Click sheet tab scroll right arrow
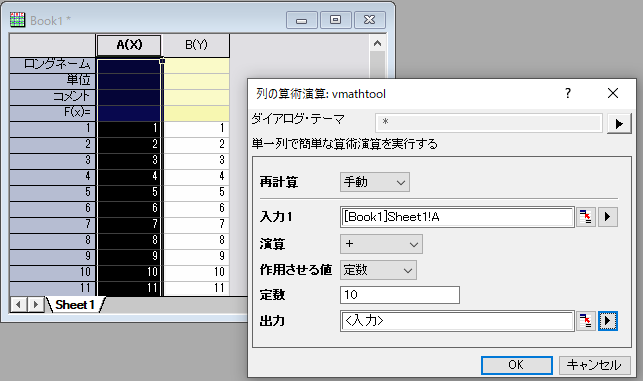This screenshot has height=381, width=643. click(36, 305)
